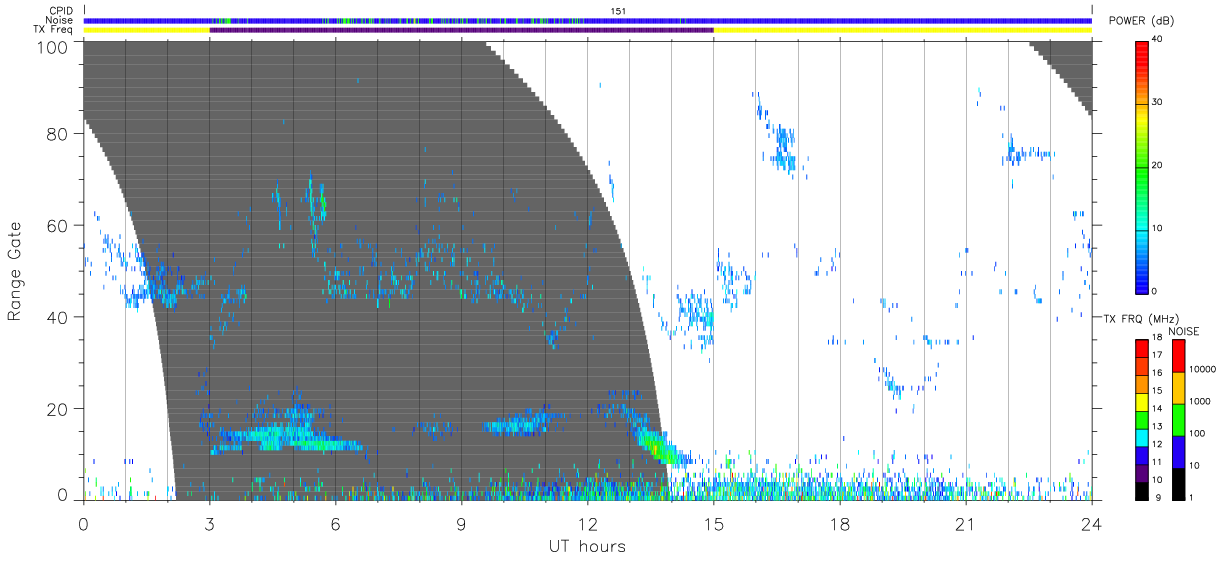This screenshot has width=1228, height=567.
Task: Click the x-axis tick label 15
Action: pyautogui.click(x=713, y=524)
